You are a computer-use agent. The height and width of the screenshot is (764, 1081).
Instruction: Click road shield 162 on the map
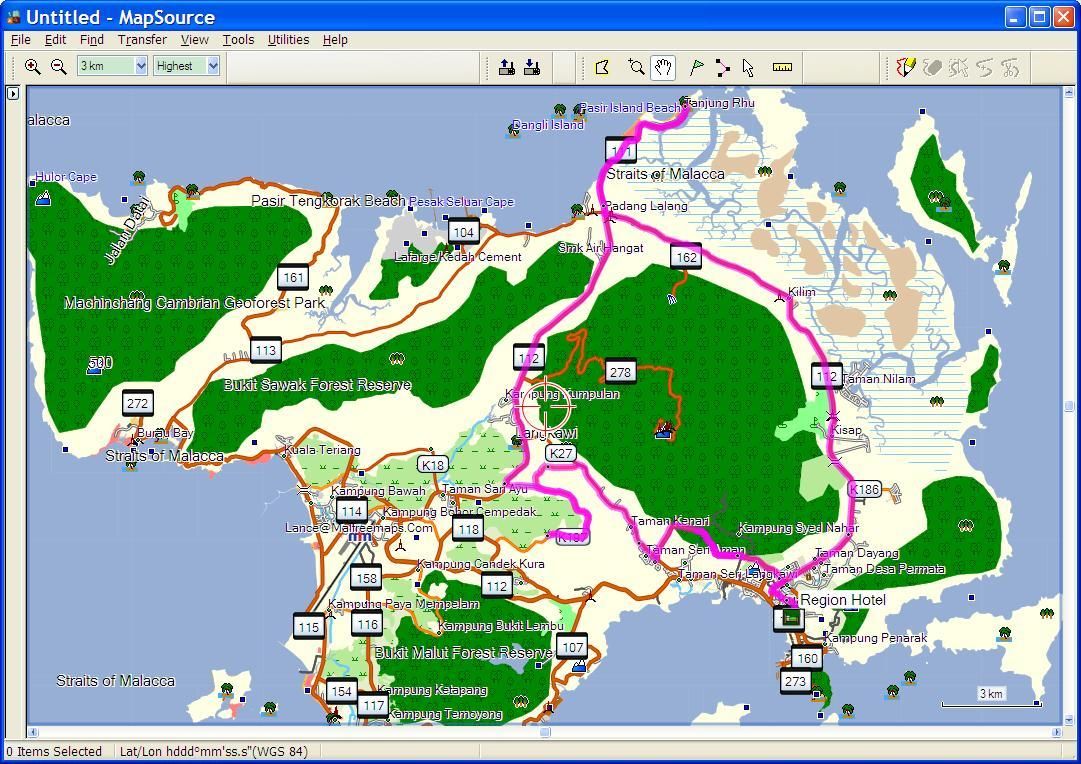pyautogui.click(x=686, y=257)
